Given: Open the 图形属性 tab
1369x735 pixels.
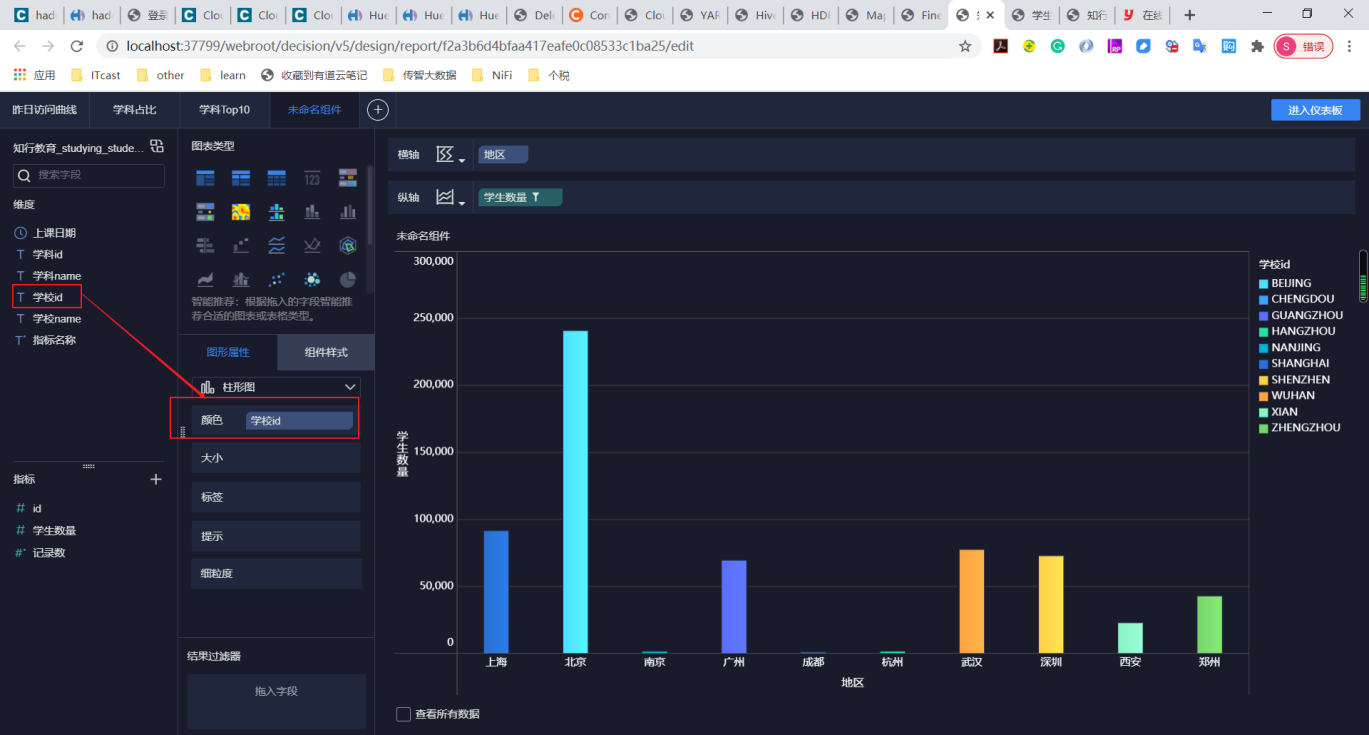Looking at the screenshot, I should click(x=228, y=352).
